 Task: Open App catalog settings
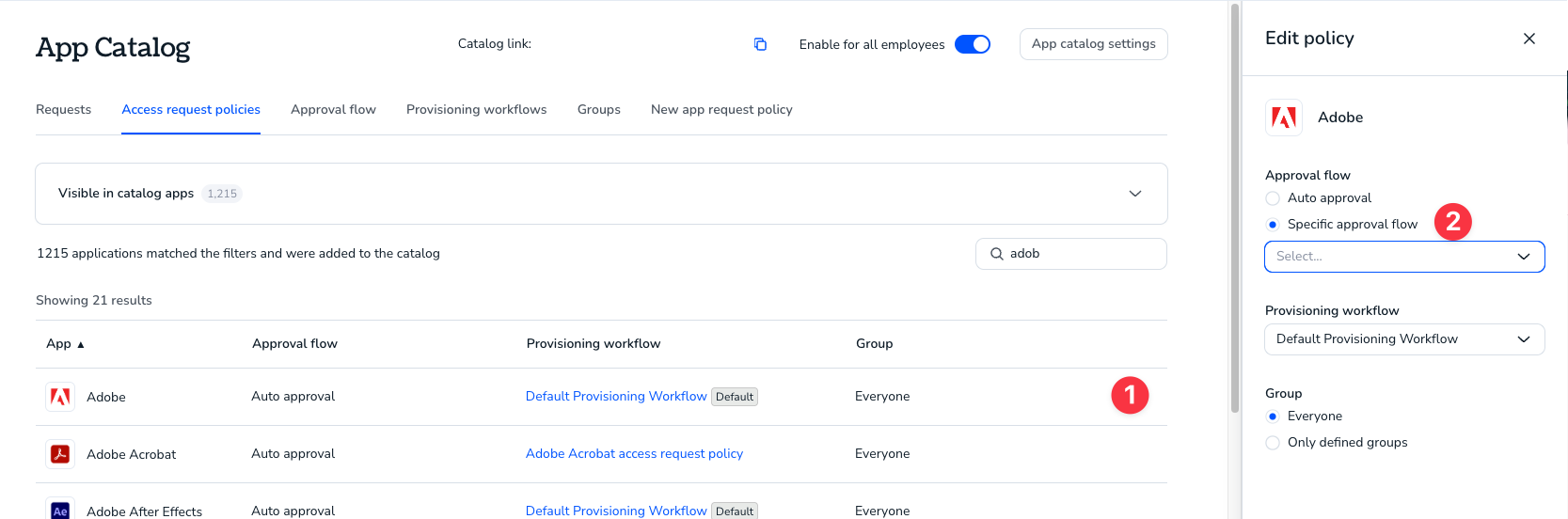pos(1094,44)
